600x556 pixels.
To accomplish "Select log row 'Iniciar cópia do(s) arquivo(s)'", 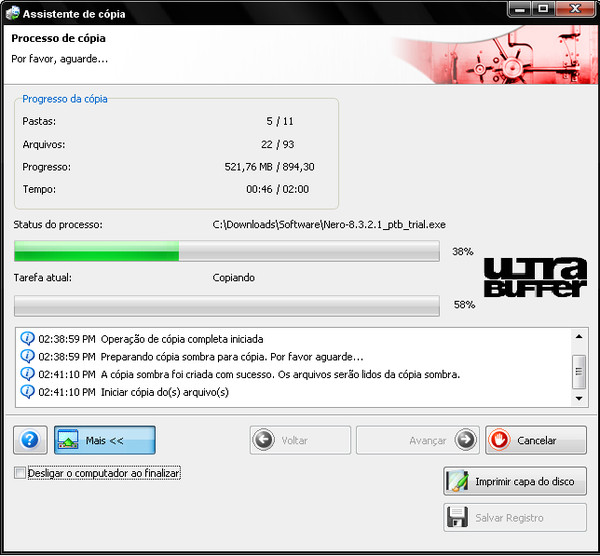I will tap(294, 392).
